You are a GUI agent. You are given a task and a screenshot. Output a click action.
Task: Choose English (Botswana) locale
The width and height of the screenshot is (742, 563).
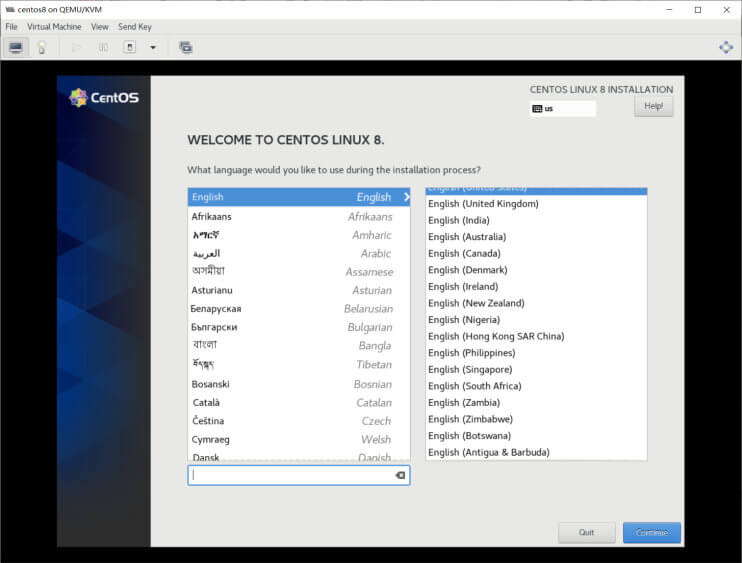[x=536, y=436]
